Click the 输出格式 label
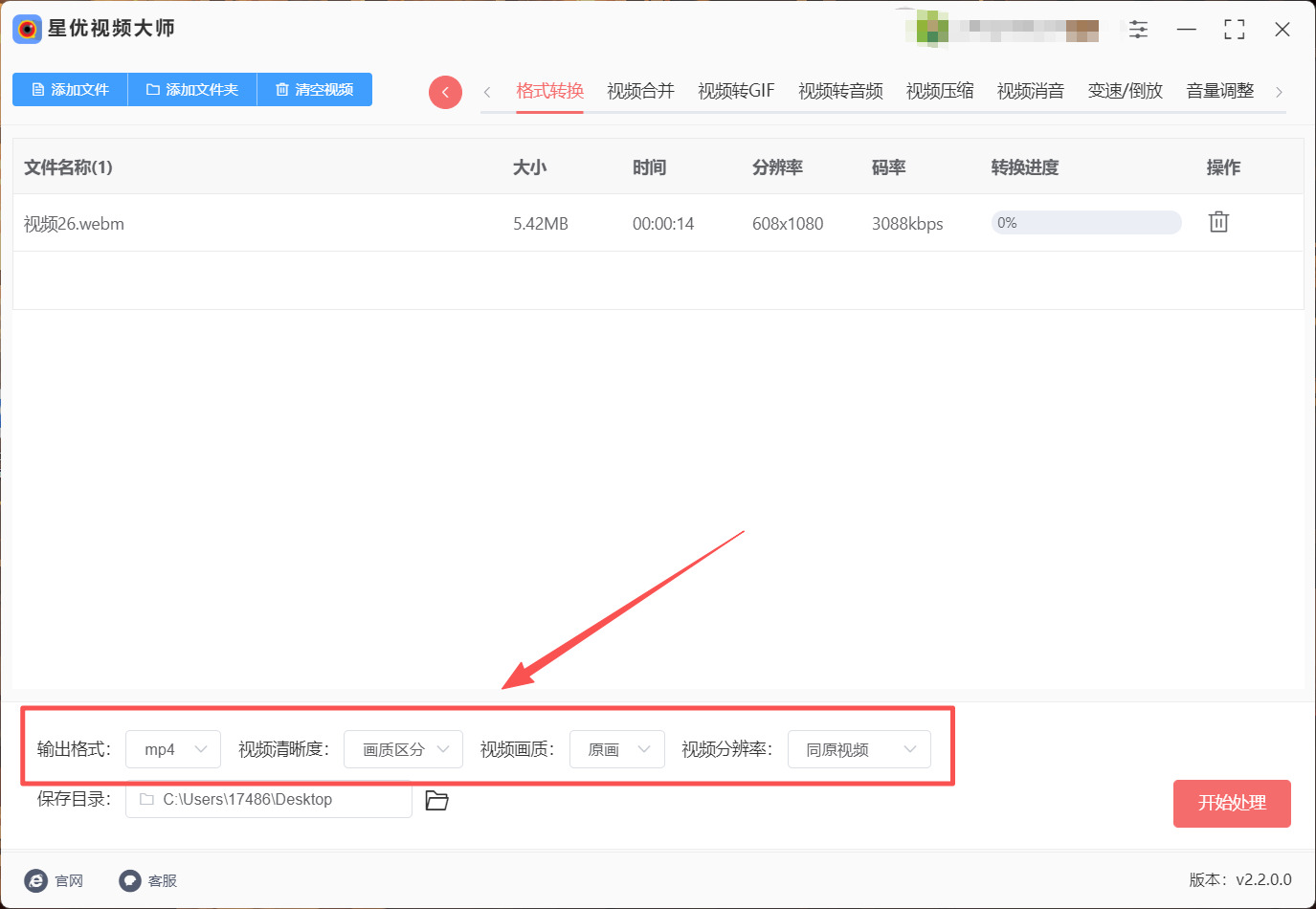The height and width of the screenshot is (909, 1316). click(74, 749)
